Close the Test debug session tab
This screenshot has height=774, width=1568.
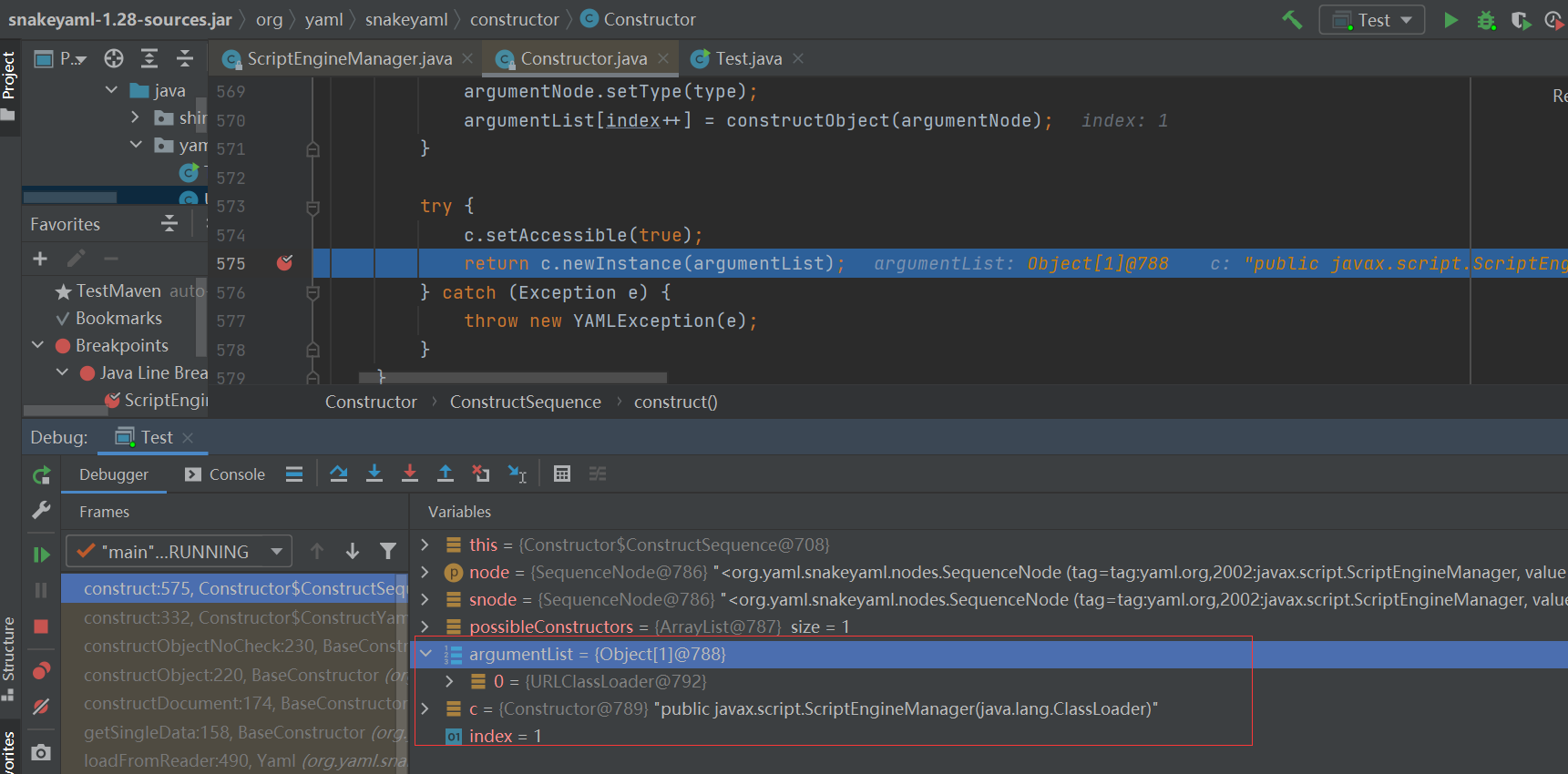[188, 438]
